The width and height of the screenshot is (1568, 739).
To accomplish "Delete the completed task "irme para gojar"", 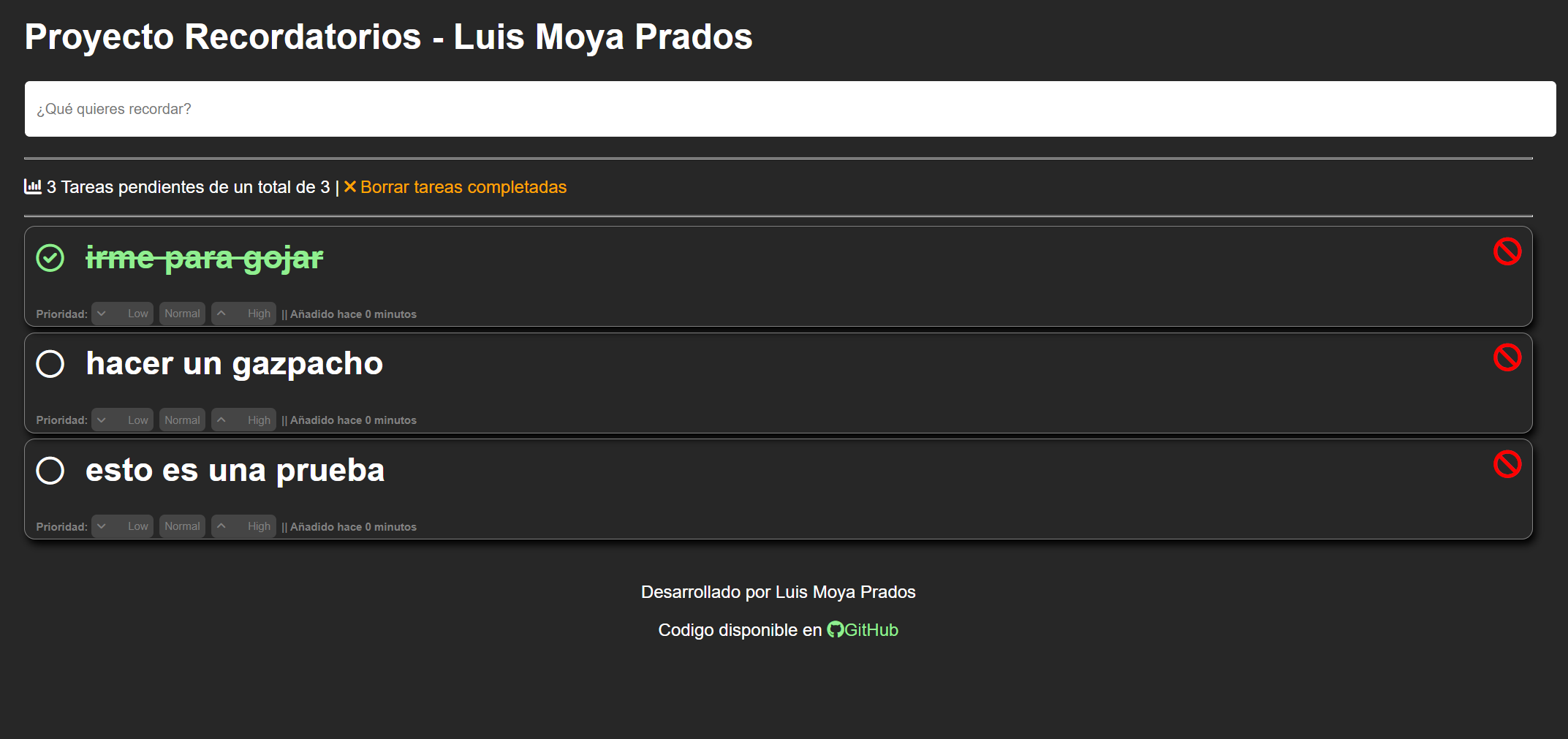I will [1507, 251].
